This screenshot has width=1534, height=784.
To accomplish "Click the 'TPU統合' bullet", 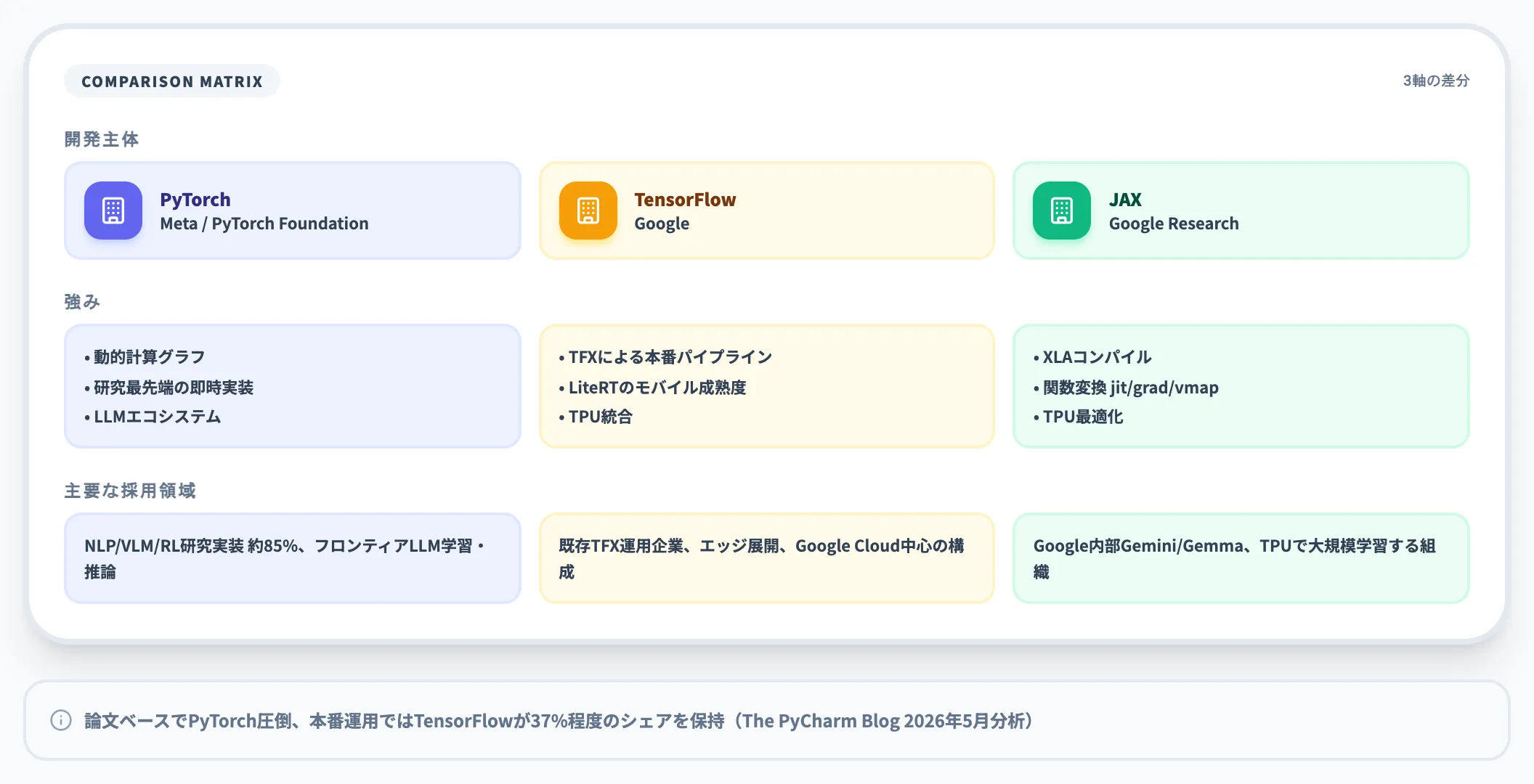I will (596, 417).
